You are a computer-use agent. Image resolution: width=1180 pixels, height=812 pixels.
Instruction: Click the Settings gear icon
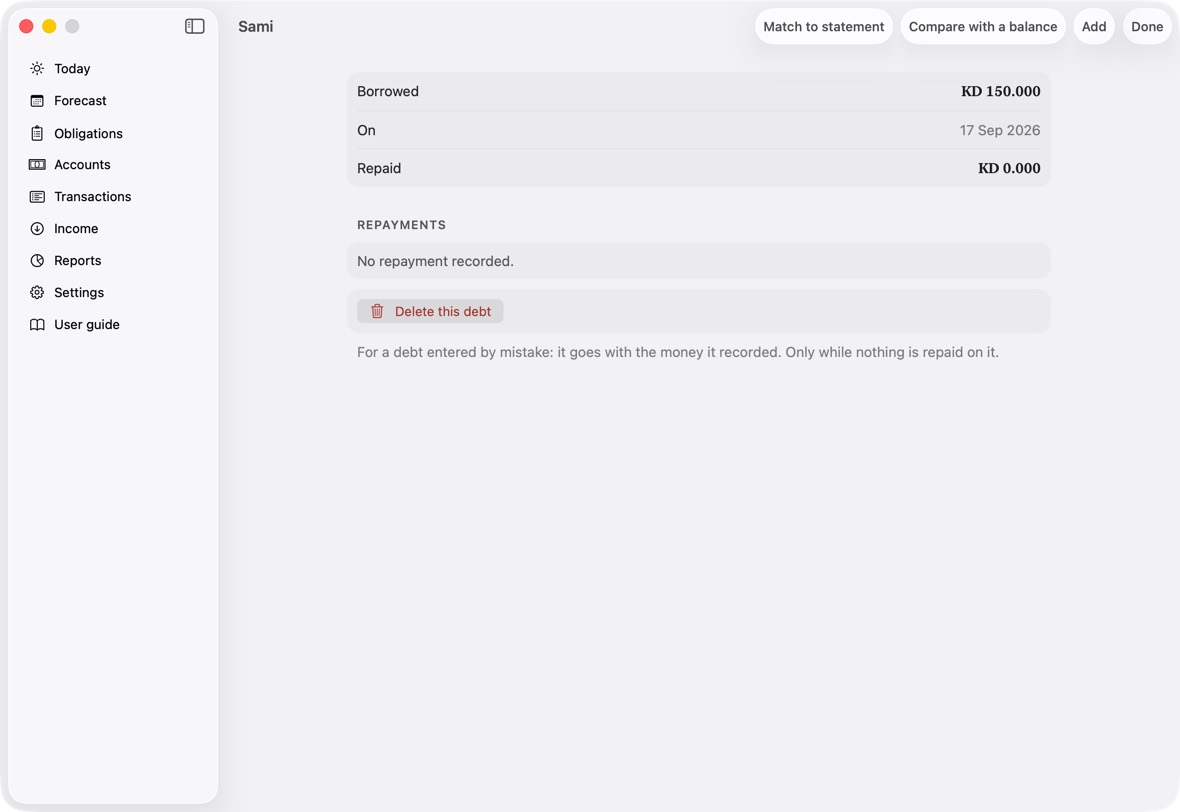37,293
